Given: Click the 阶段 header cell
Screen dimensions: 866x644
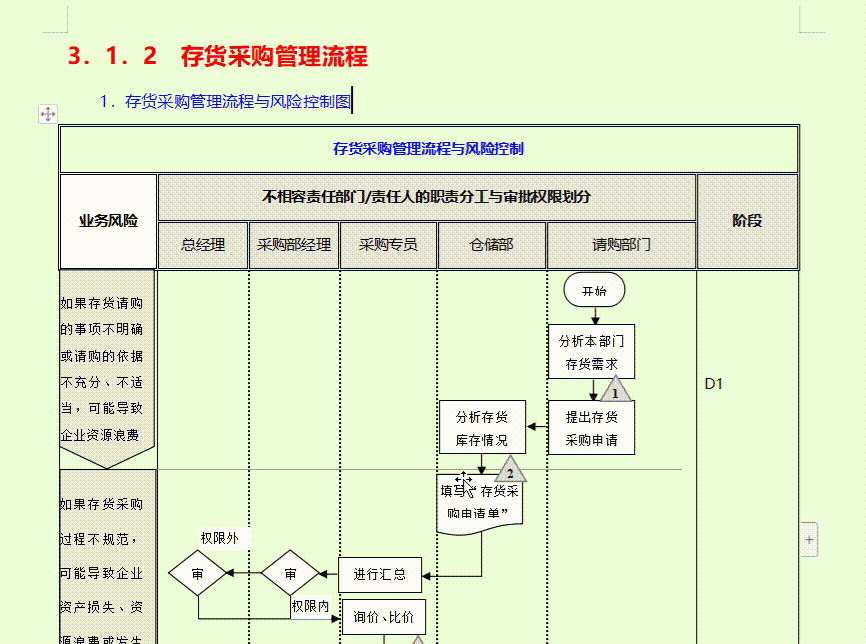Looking at the screenshot, I should click(x=747, y=221).
